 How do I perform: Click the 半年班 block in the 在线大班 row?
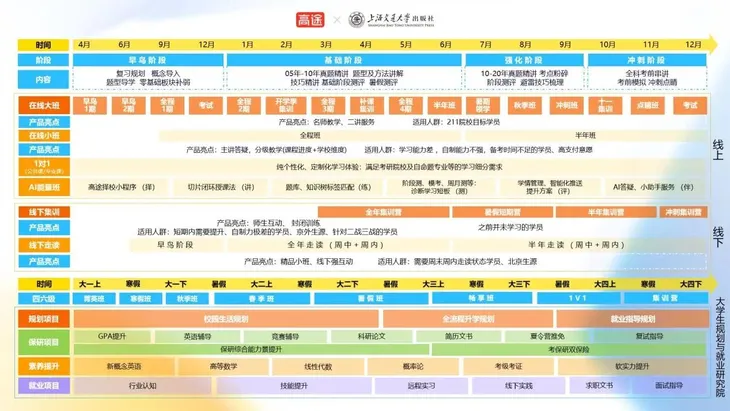click(x=445, y=106)
